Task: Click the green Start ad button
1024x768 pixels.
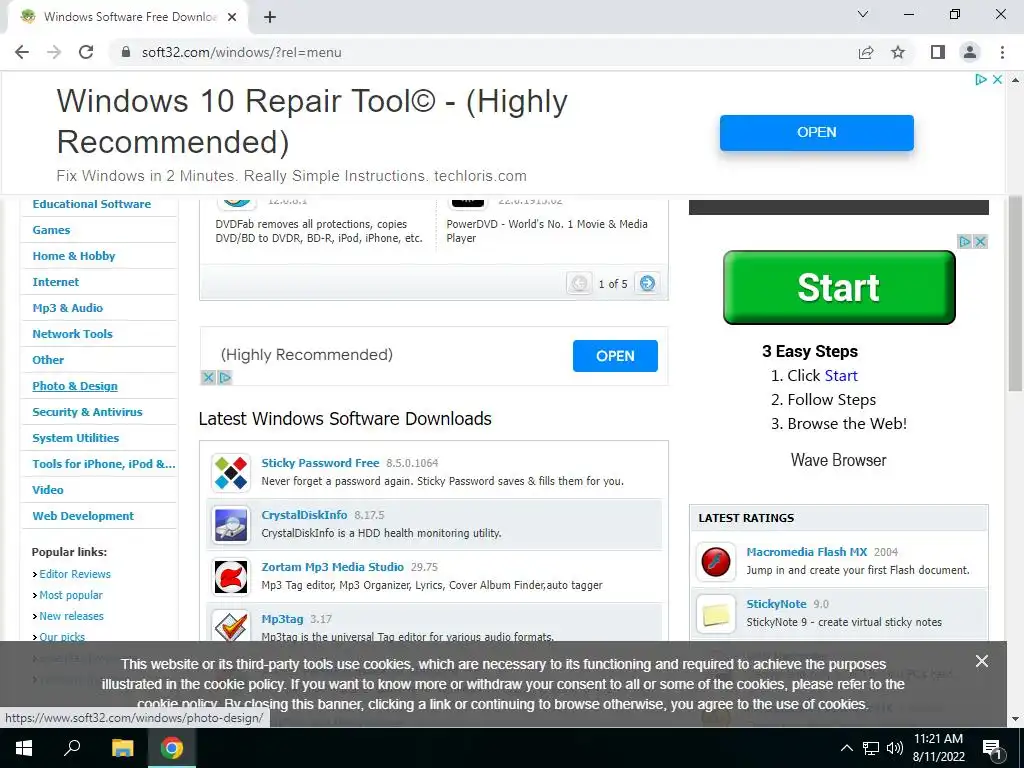Action: pyautogui.click(x=839, y=287)
